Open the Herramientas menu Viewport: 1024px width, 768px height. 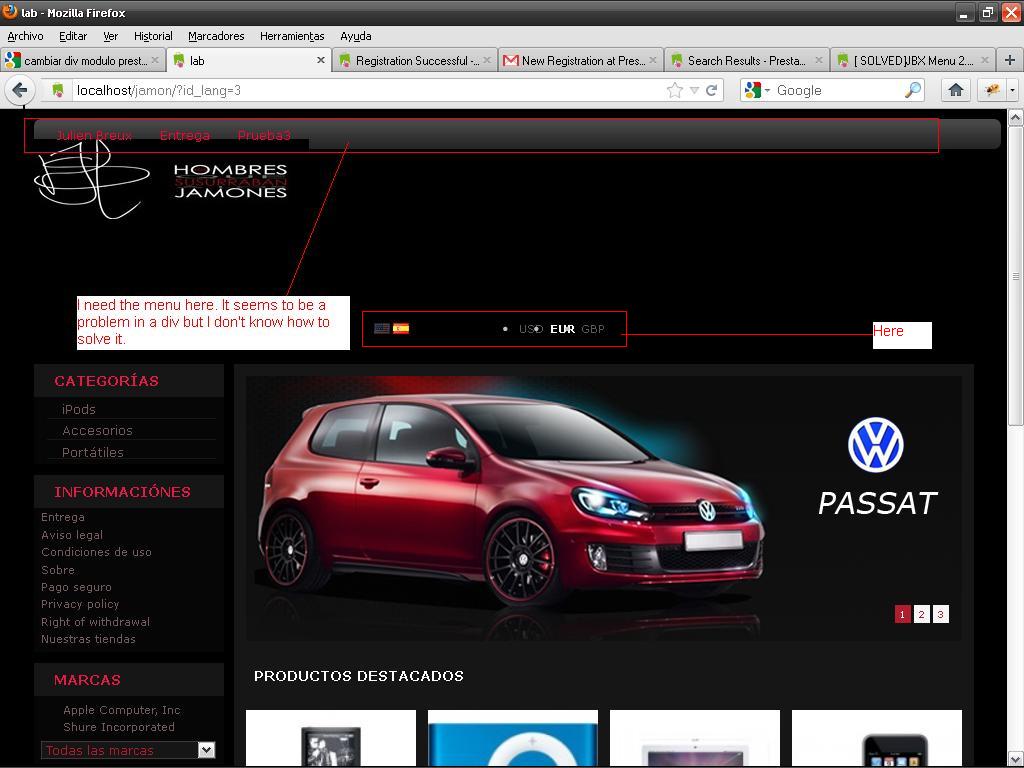292,36
